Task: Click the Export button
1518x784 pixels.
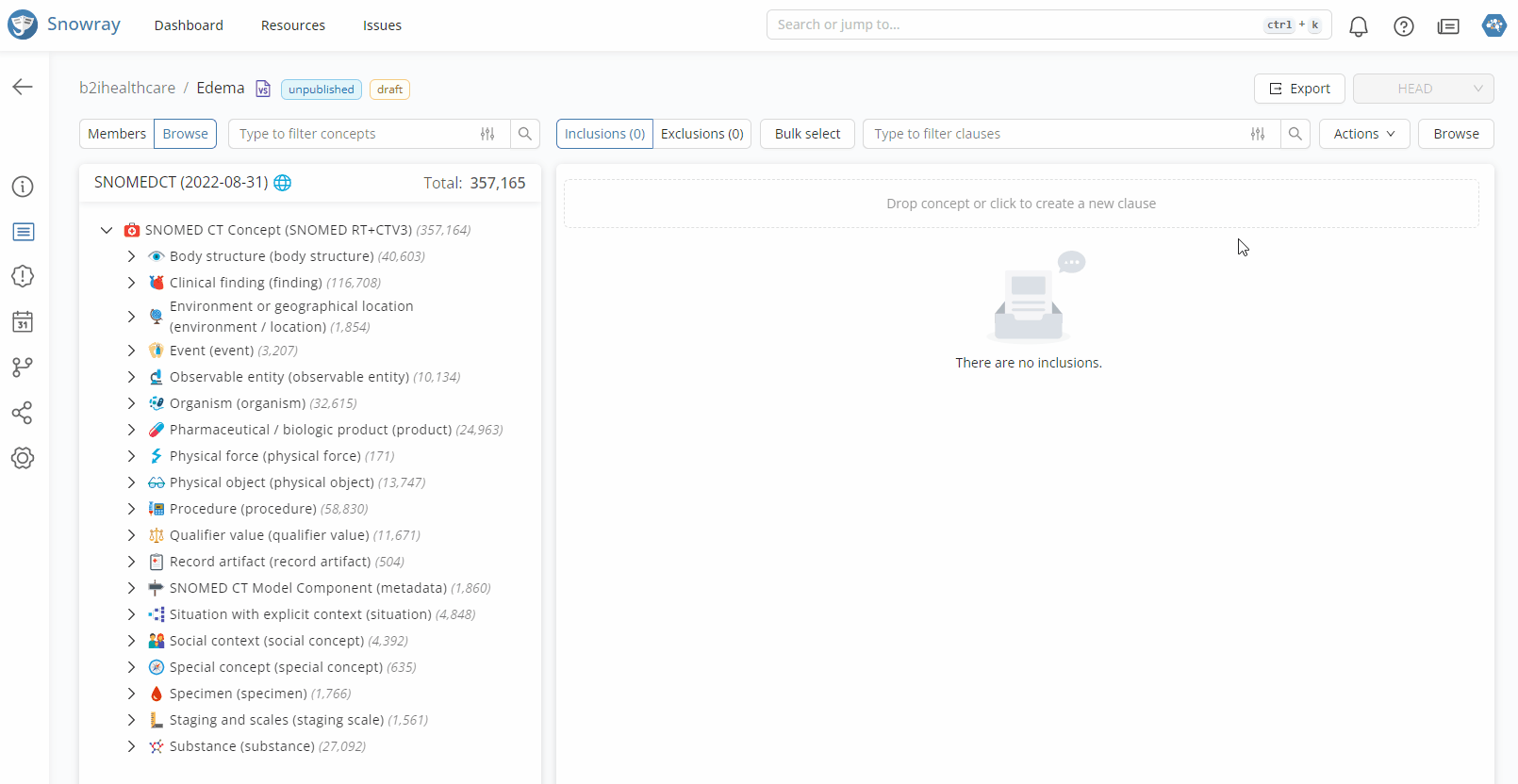Action: pos(1298,89)
